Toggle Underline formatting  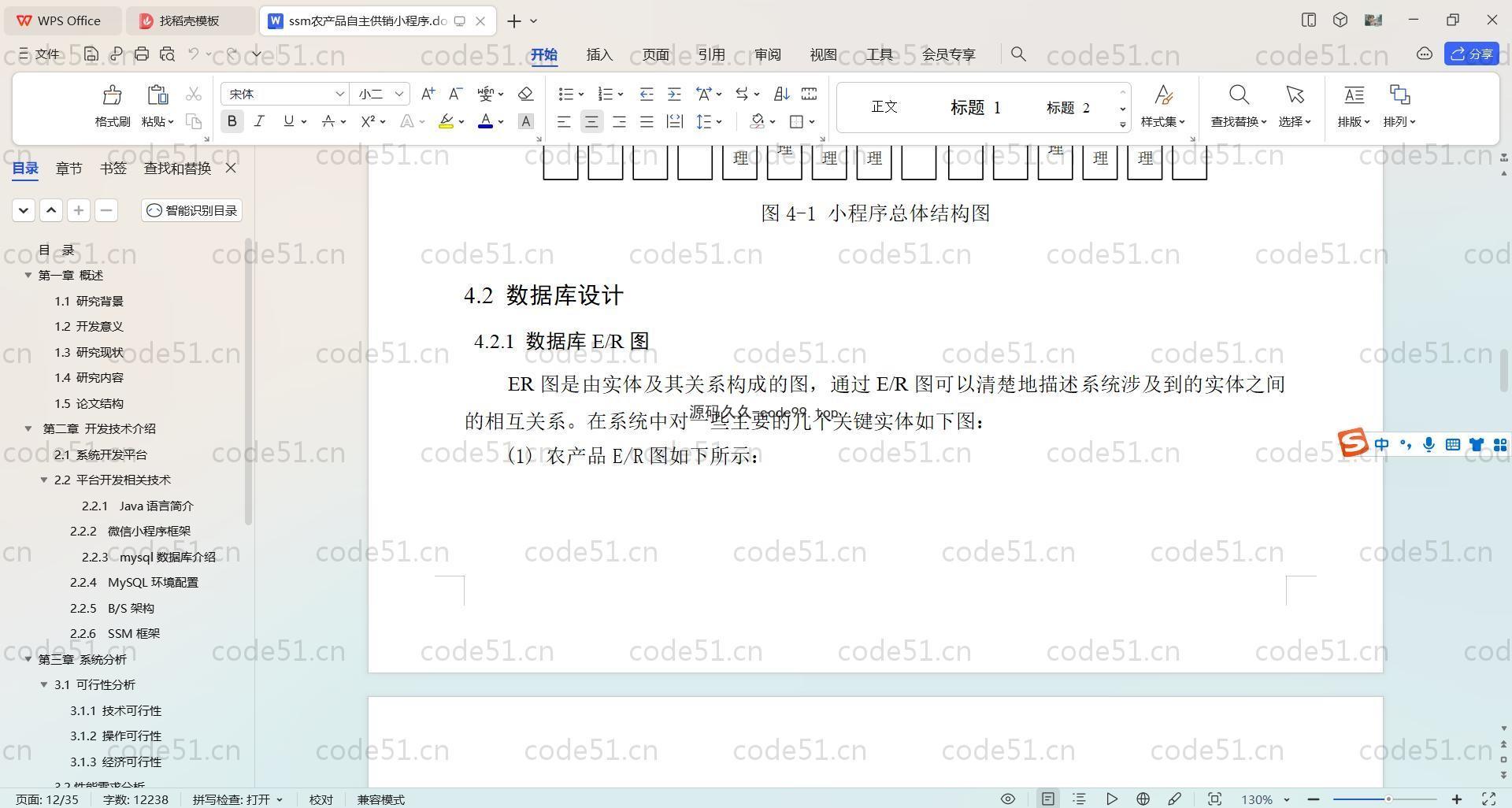click(x=288, y=121)
